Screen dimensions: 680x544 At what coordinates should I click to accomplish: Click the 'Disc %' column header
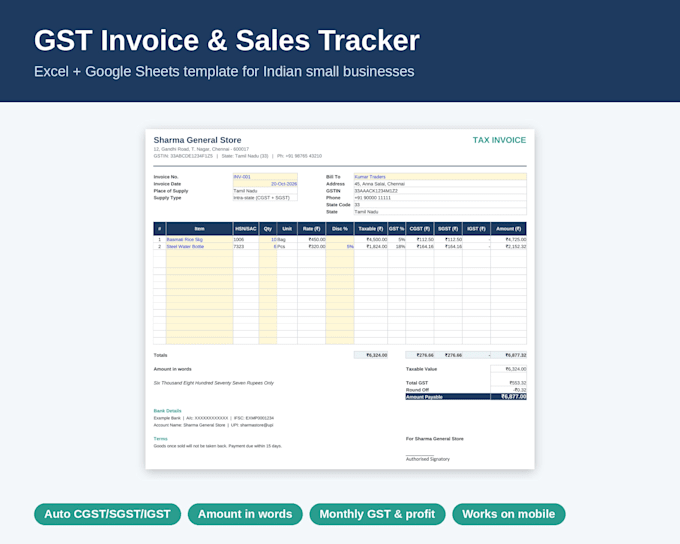click(x=340, y=229)
